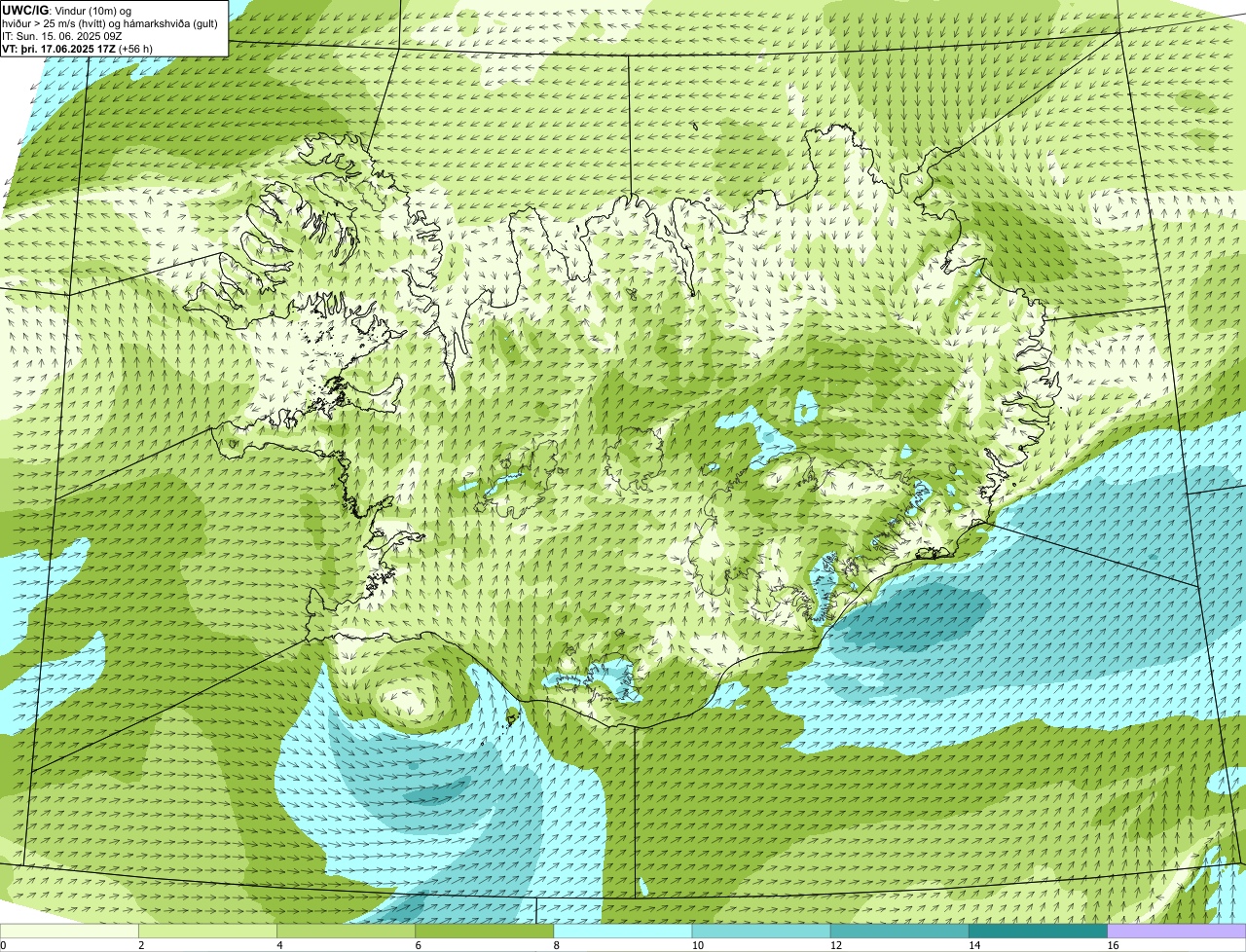Image resolution: width=1246 pixels, height=952 pixels.
Task: Choose the 6–8 m/s olive green segment
Action: (x=485, y=932)
